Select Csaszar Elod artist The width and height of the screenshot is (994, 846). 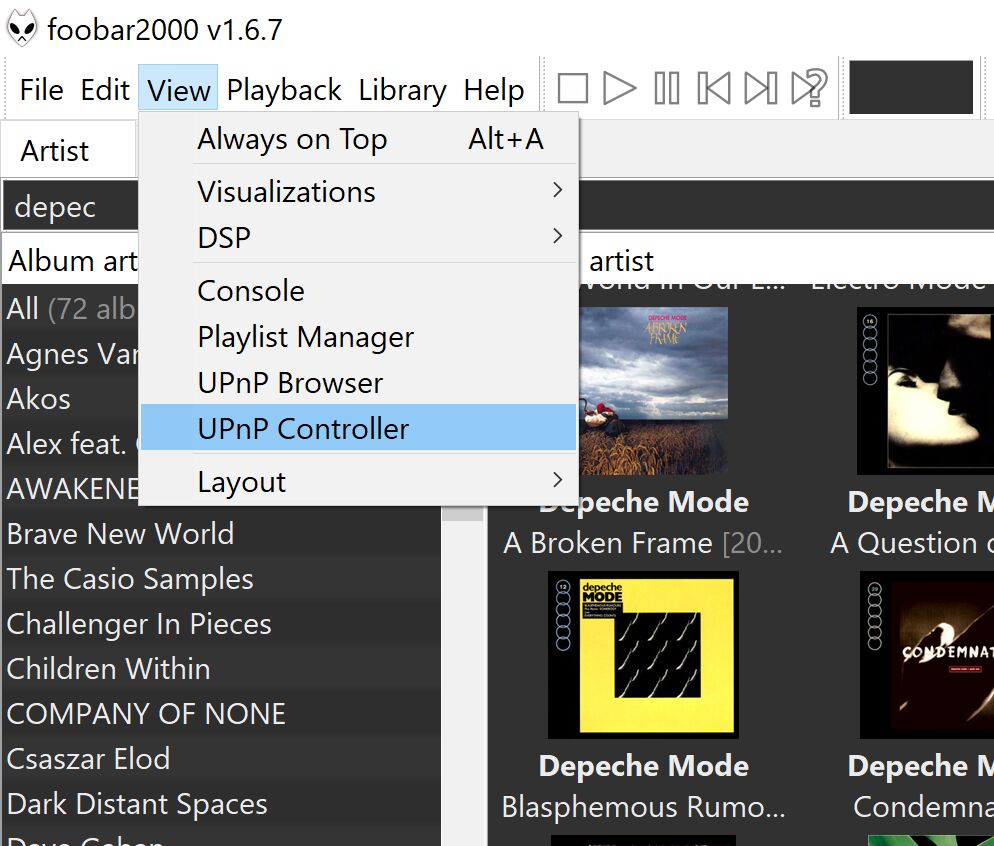click(x=222, y=759)
